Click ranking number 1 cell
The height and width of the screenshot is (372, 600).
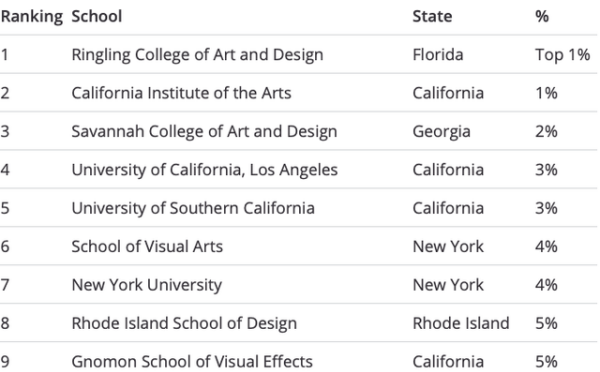pos(4,55)
